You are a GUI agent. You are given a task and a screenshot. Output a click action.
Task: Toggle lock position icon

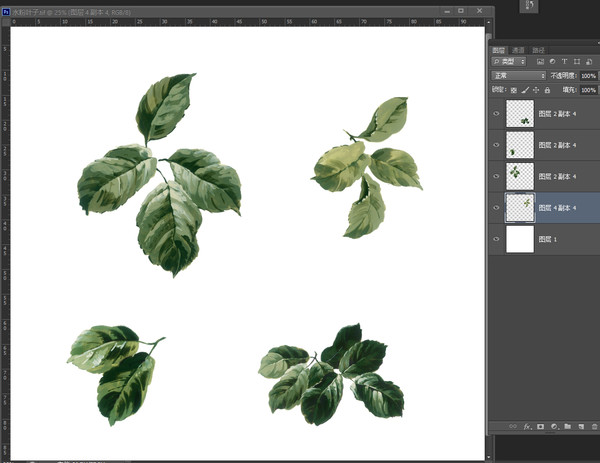pos(536,90)
